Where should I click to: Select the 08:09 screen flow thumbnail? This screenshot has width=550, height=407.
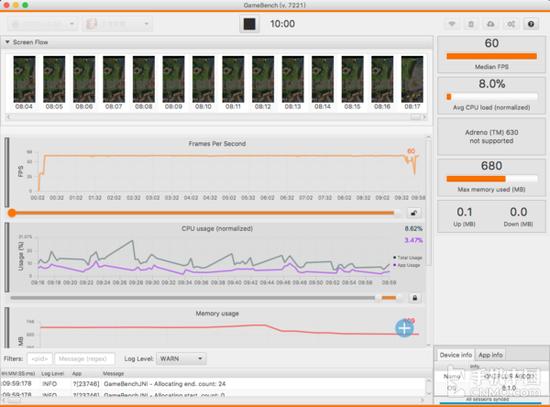tap(173, 79)
